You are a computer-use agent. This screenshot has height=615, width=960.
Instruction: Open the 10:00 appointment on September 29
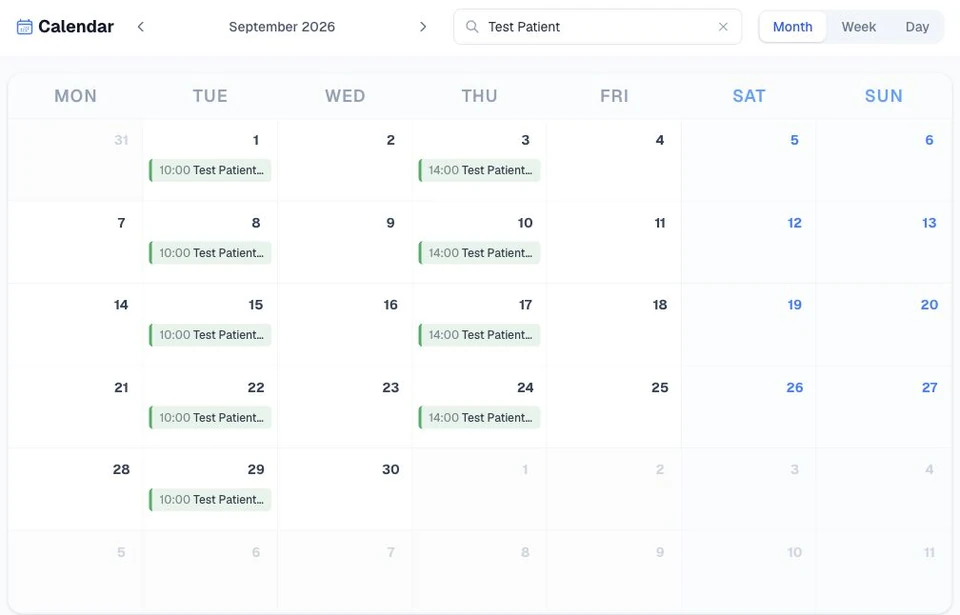point(210,500)
